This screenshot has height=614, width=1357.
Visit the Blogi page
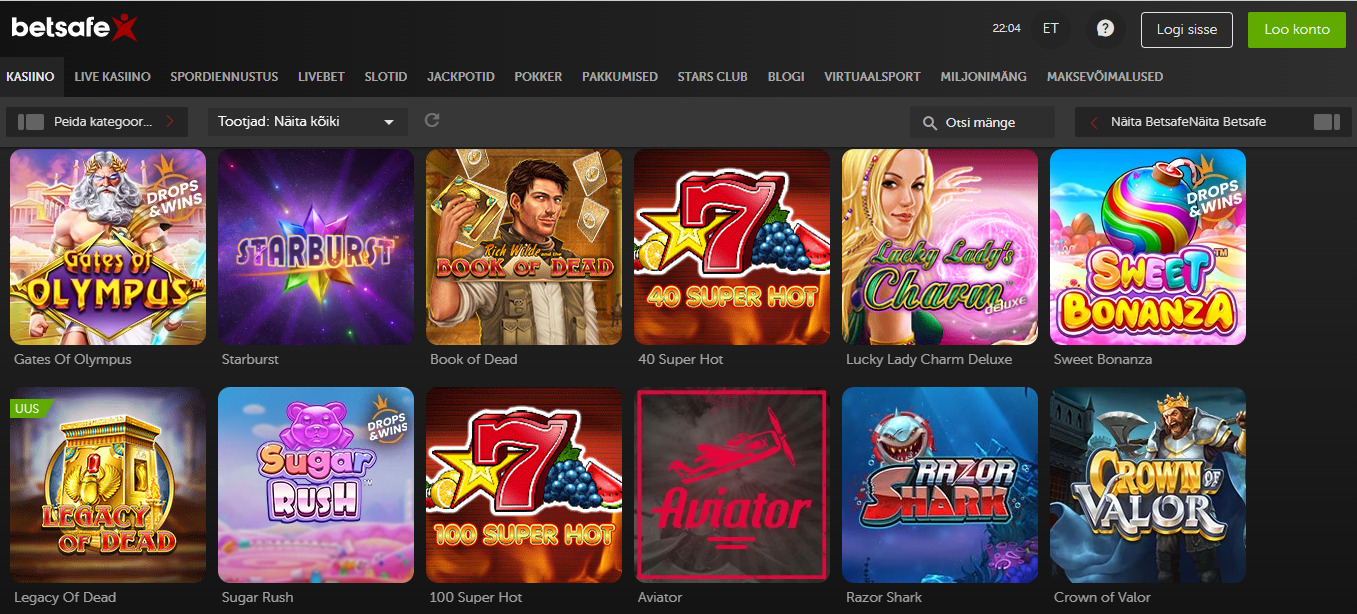coord(786,77)
